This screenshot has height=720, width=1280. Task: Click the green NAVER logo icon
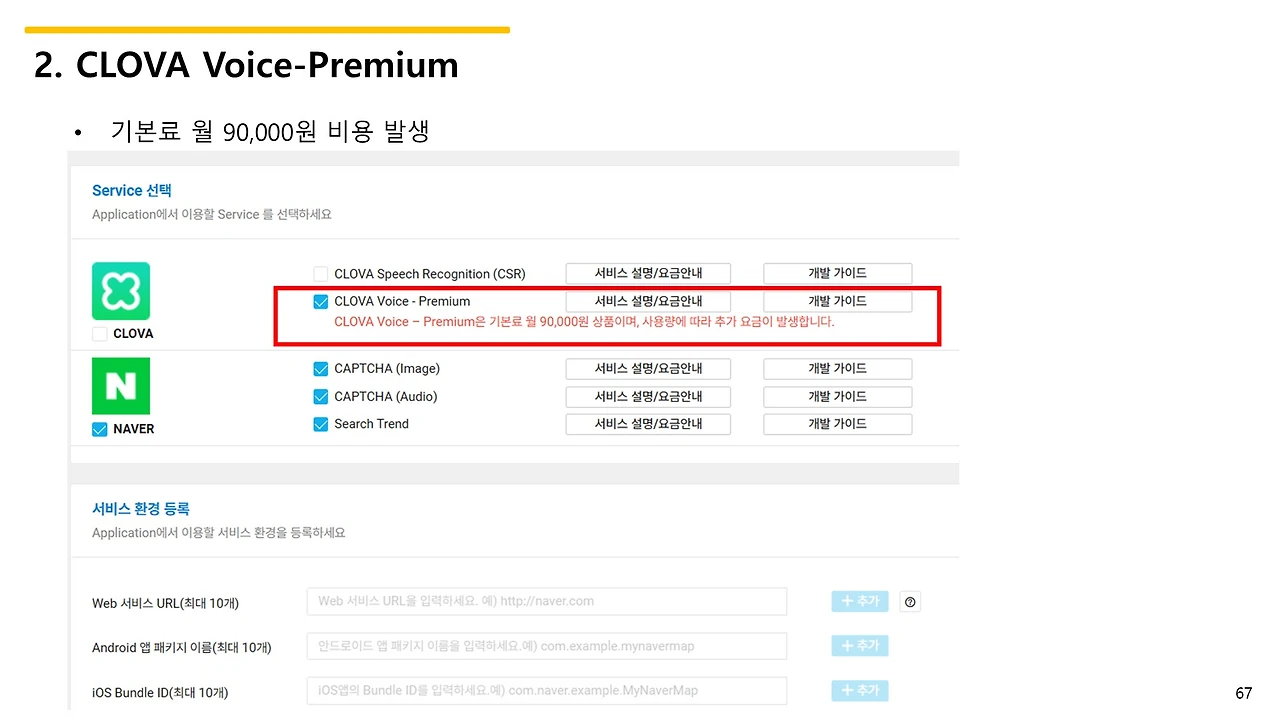[121, 386]
